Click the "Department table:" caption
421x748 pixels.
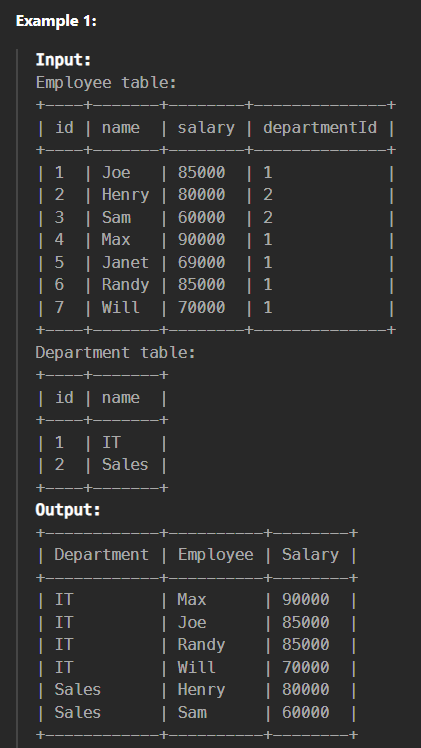116,353
